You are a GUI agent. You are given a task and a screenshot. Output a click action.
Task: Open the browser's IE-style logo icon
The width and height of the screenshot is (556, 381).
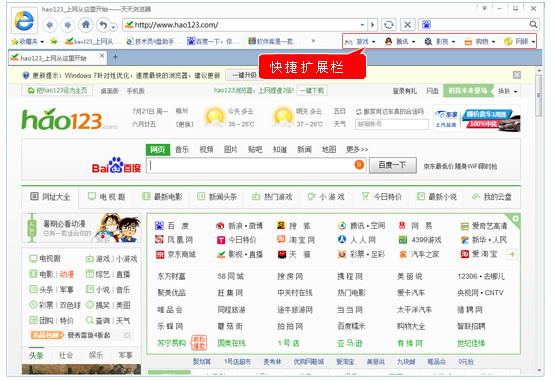coord(24,21)
